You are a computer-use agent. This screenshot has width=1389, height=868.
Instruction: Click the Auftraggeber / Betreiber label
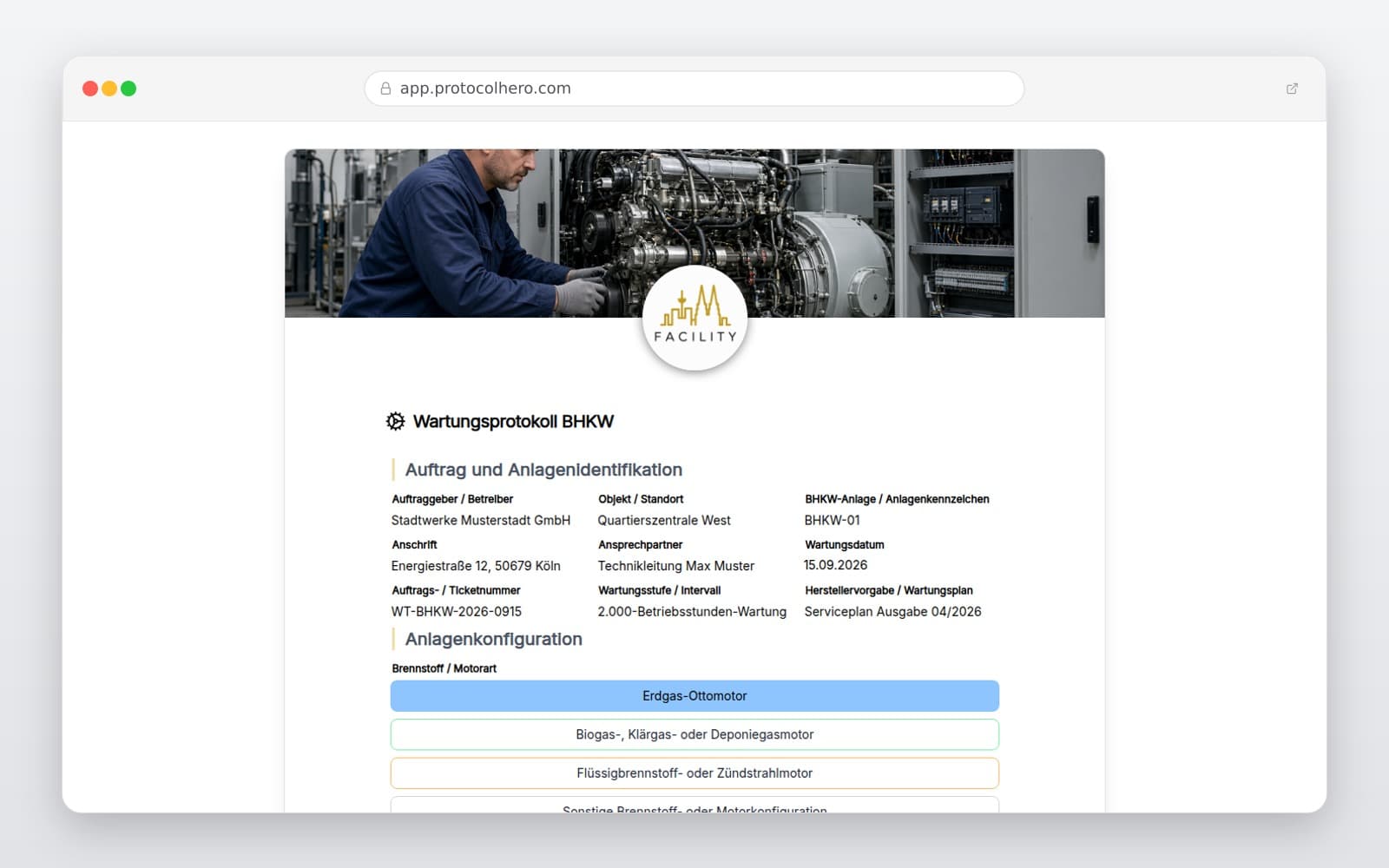click(452, 499)
